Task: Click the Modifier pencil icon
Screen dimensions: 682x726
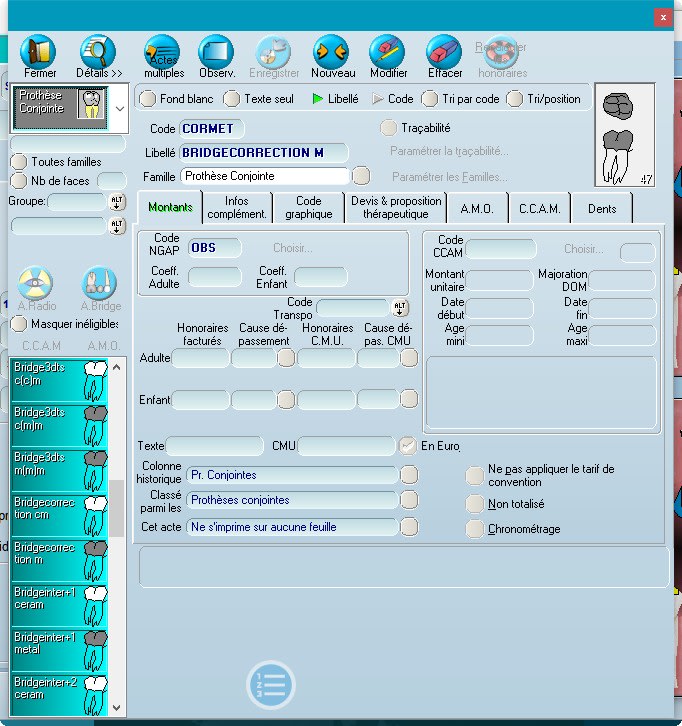Action: coord(388,51)
